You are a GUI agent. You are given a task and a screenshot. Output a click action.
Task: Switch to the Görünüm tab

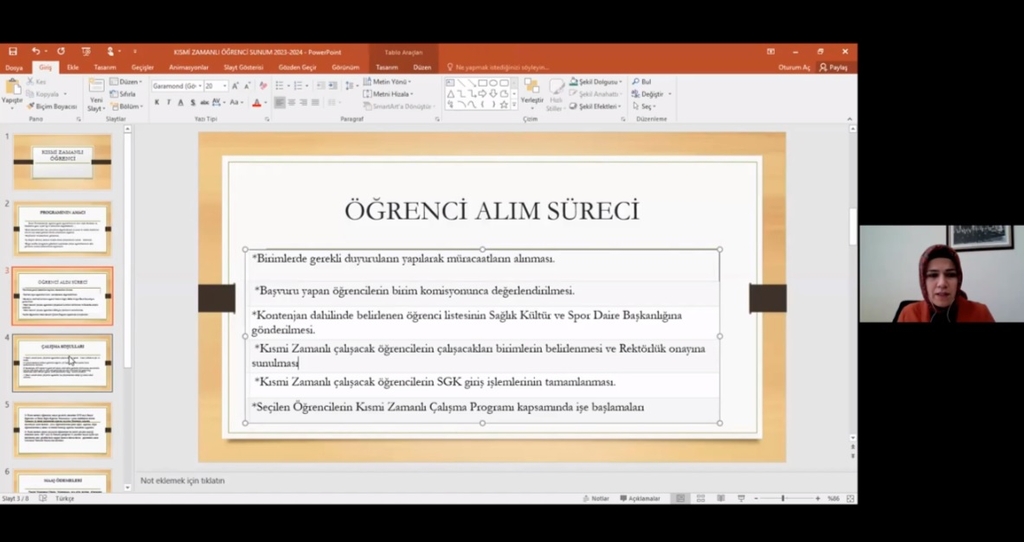(345, 67)
